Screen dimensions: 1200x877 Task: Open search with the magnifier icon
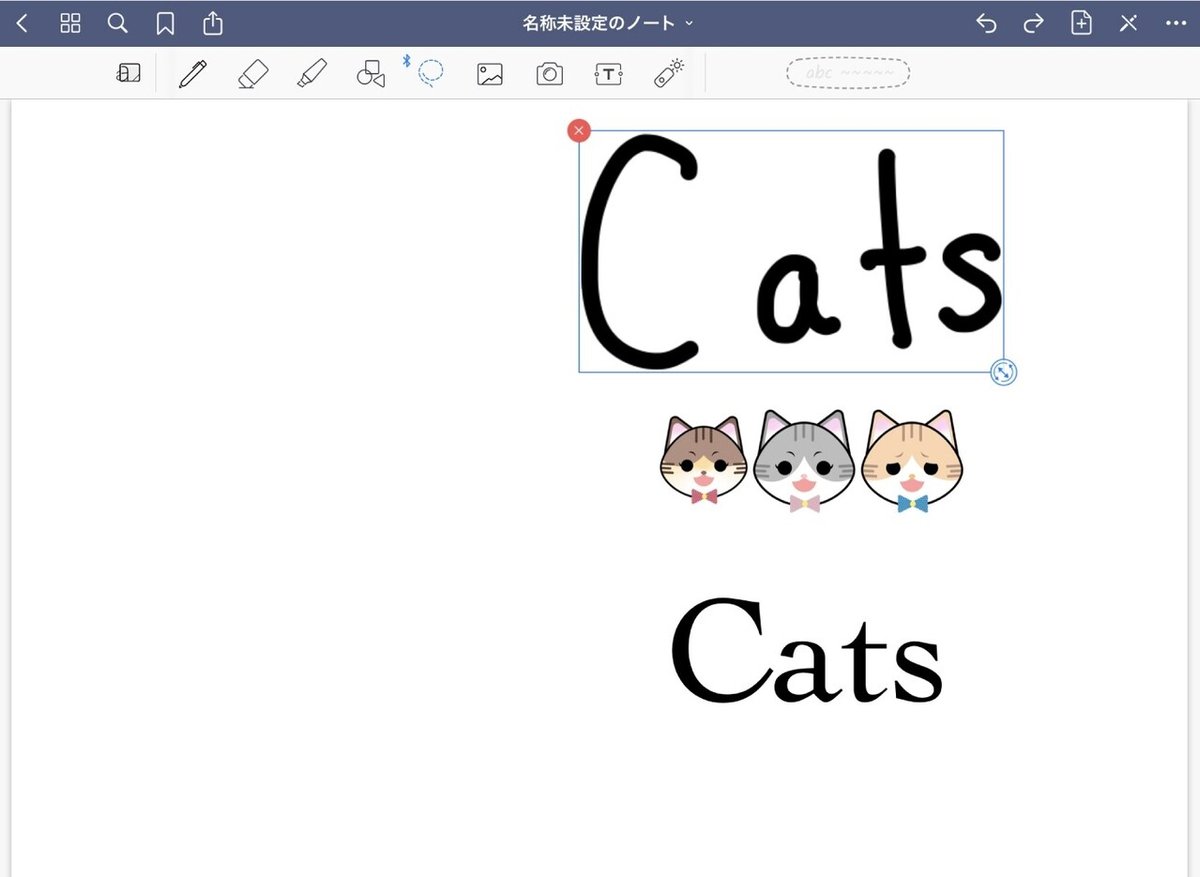pos(118,23)
